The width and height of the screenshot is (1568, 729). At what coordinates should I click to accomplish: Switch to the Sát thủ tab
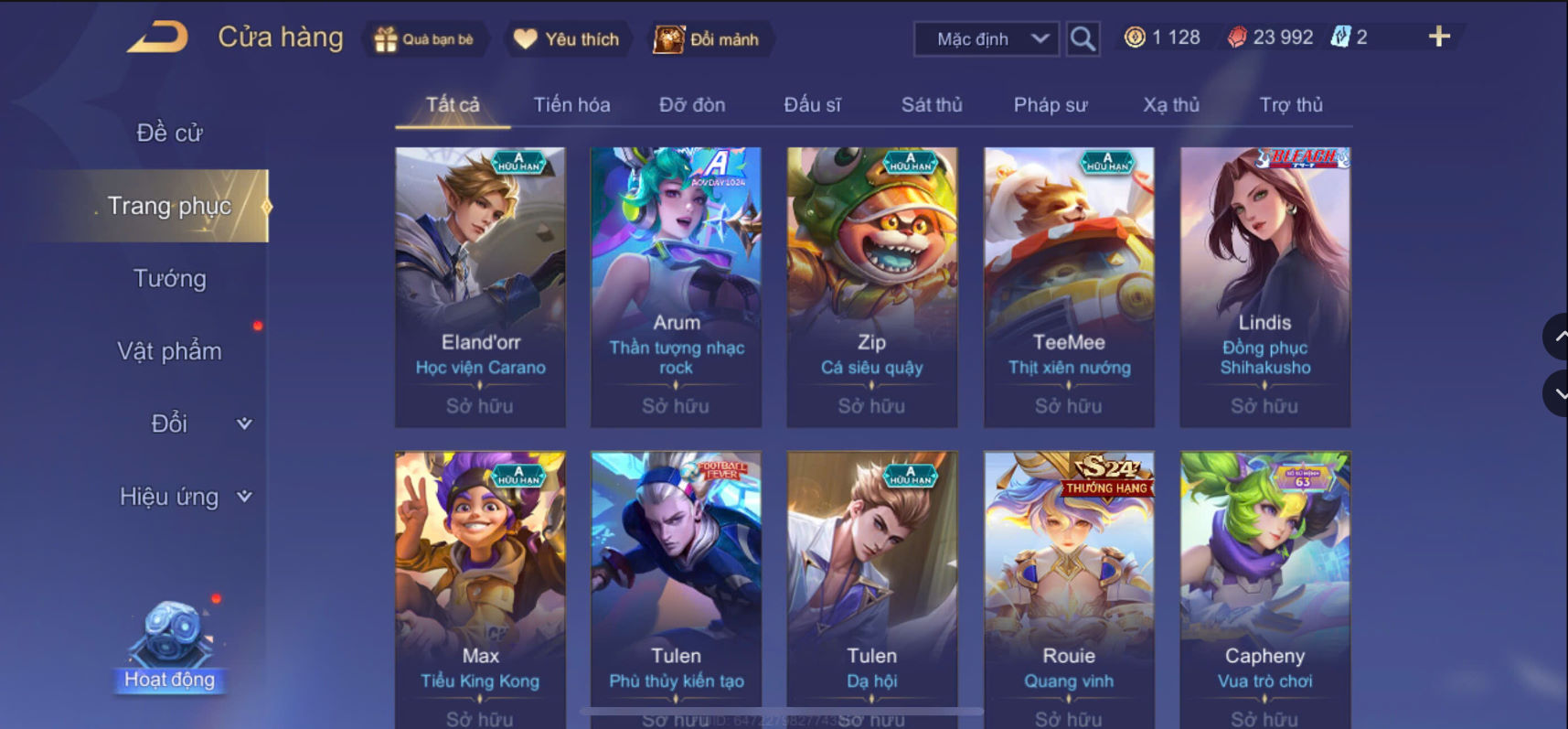[x=932, y=105]
